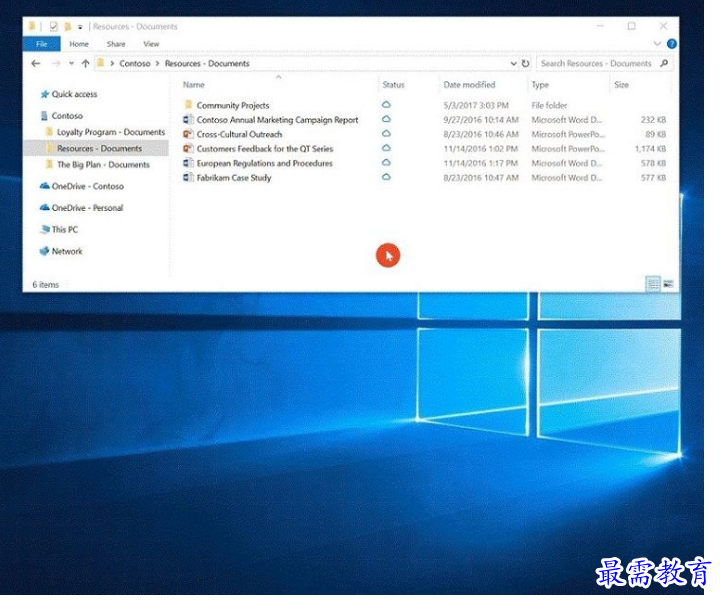
Task: Click the File folder type cell
Action: (x=549, y=106)
